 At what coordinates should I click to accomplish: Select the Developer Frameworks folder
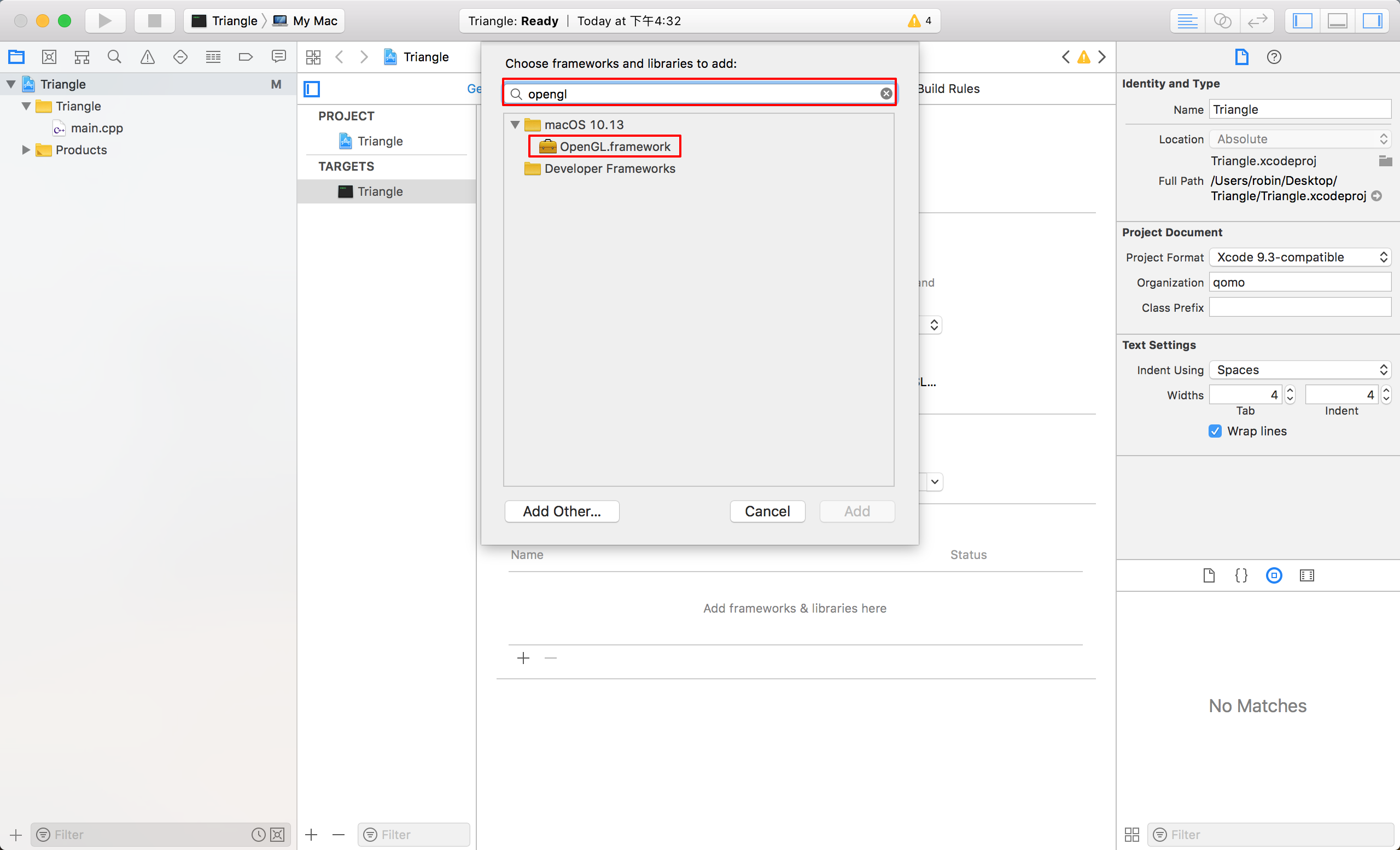point(599,169)
